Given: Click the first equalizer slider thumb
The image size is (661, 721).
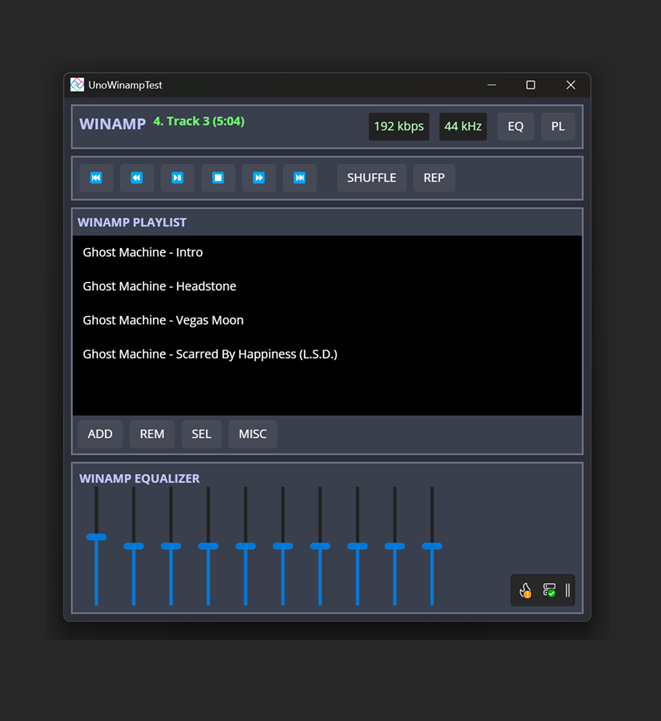Looking at the screenshot, I should (x=97, y=537).
